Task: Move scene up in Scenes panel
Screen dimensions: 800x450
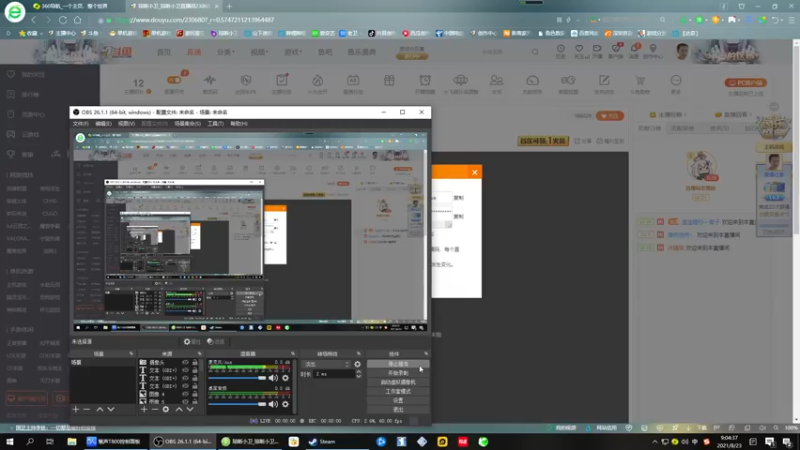Action: (x=100, y=409)
